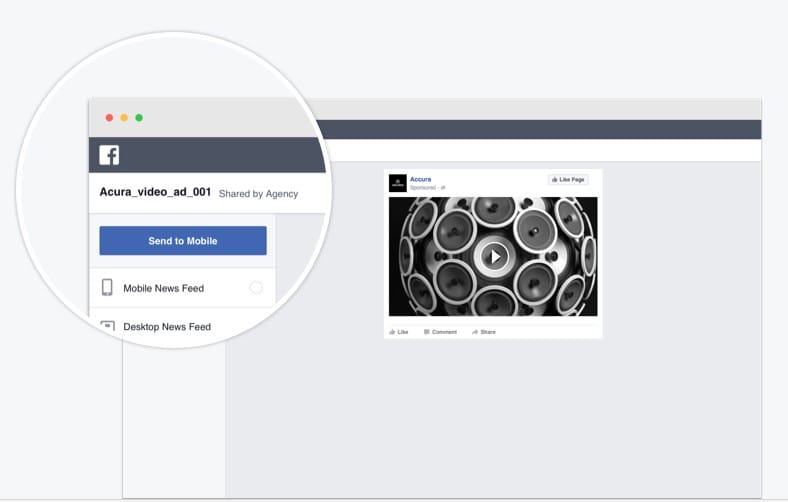
Task: Play the speaker video ad
Action: pyautogui.click(x=493, y=257)
